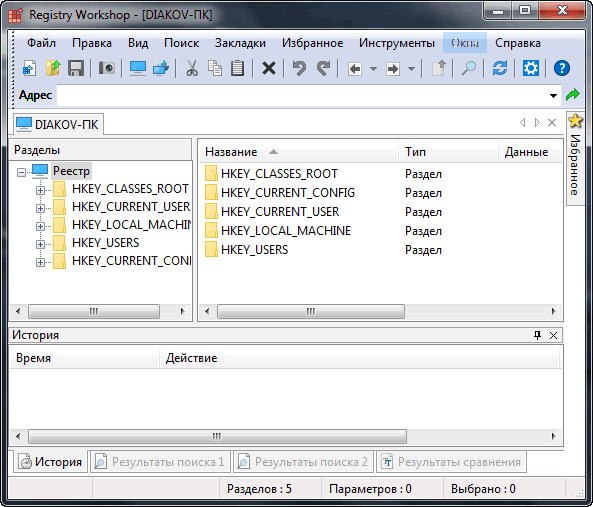This screenshot has width=593, height=507.
Task: Click the connect network registry icon
Action: tap(161, 68)
